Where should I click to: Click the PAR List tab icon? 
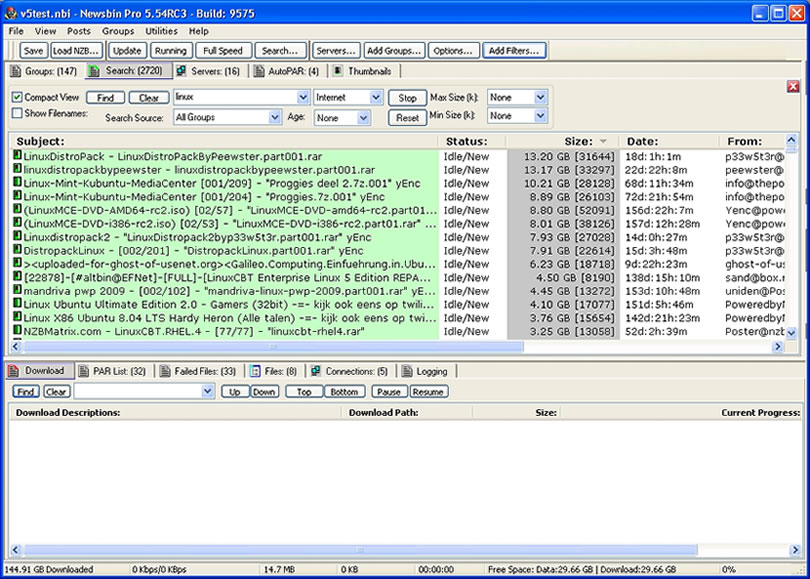tap(83, 371)
